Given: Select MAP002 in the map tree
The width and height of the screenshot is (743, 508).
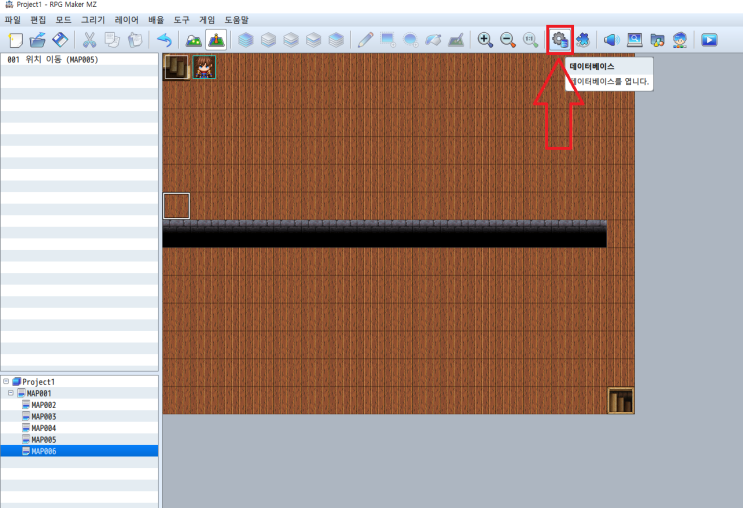Looking at the screenshot, I should click(44, 405).
